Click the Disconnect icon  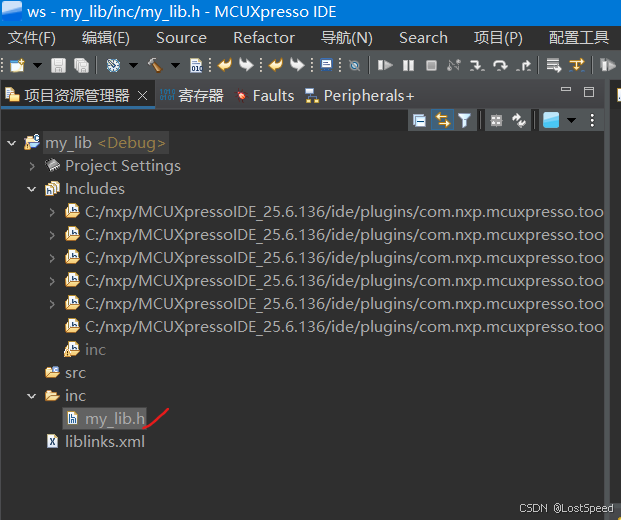[454, 65]
